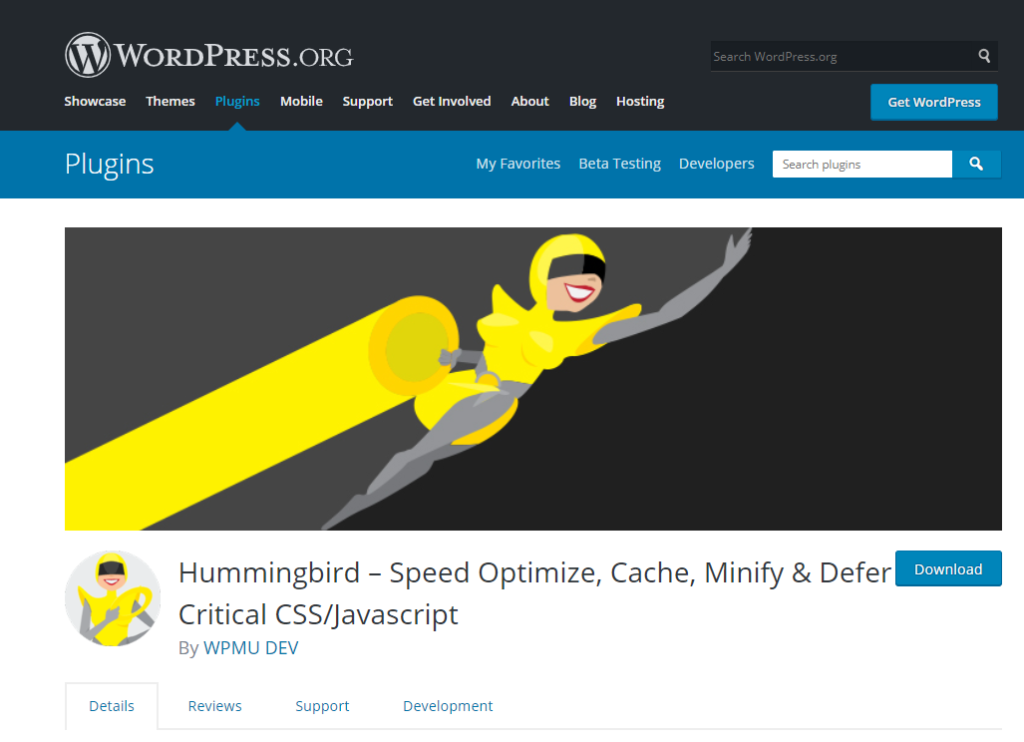1024x742 pixels.
Task: Switch to the plugin Support tab
Action: pos(322,706)
